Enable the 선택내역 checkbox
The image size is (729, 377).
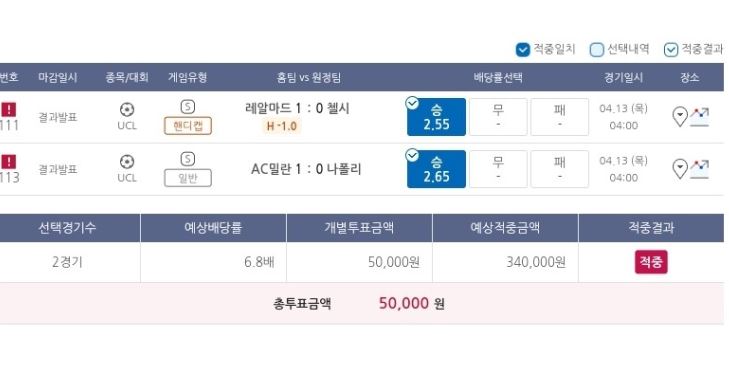click(x=597, y=50)
